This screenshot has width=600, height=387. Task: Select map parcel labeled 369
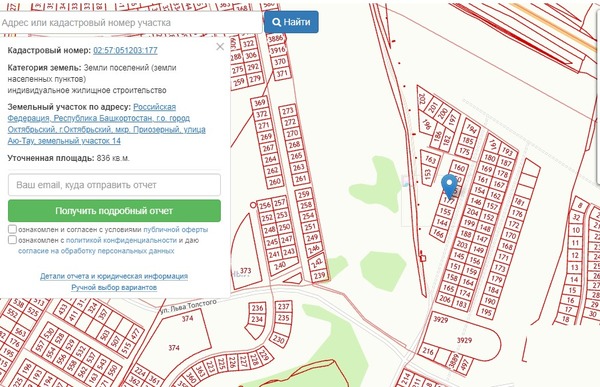[260, 103]
